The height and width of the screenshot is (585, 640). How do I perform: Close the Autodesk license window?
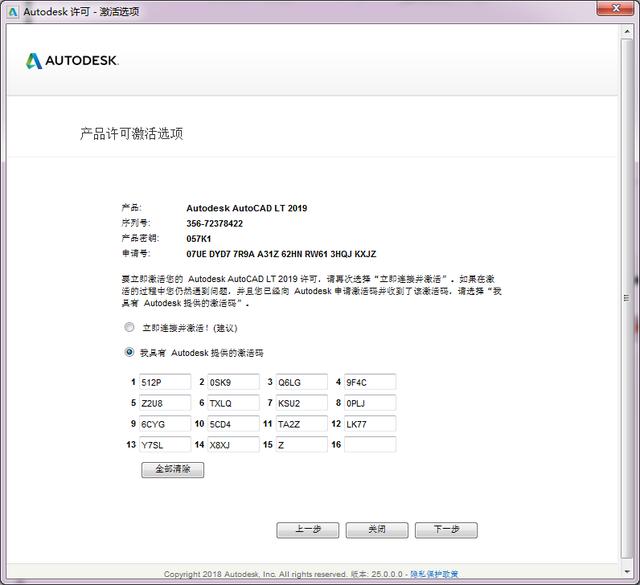pos(616,8)
